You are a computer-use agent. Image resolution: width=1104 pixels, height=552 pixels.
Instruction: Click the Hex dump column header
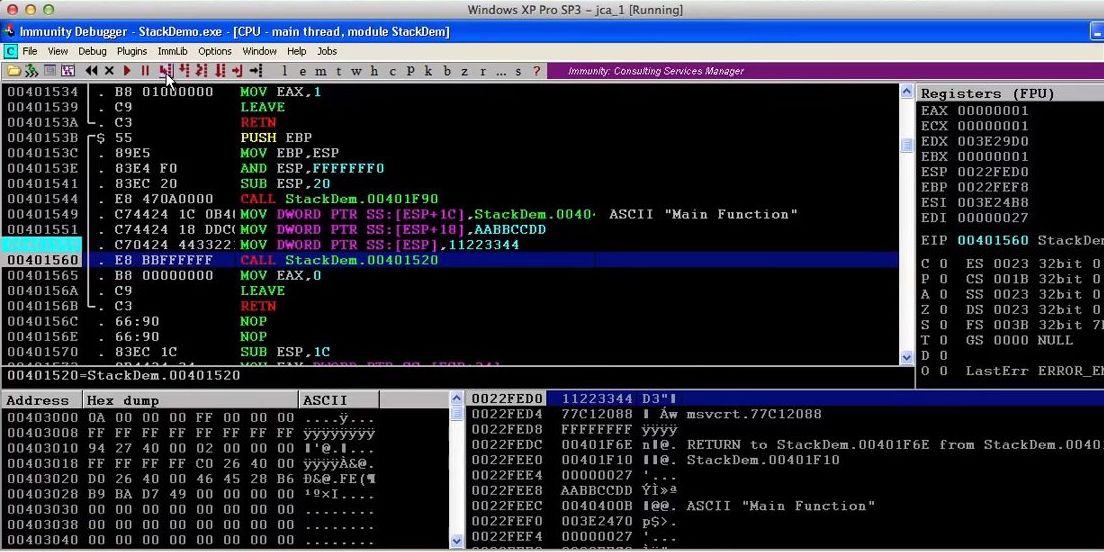(x=191, y=401)
